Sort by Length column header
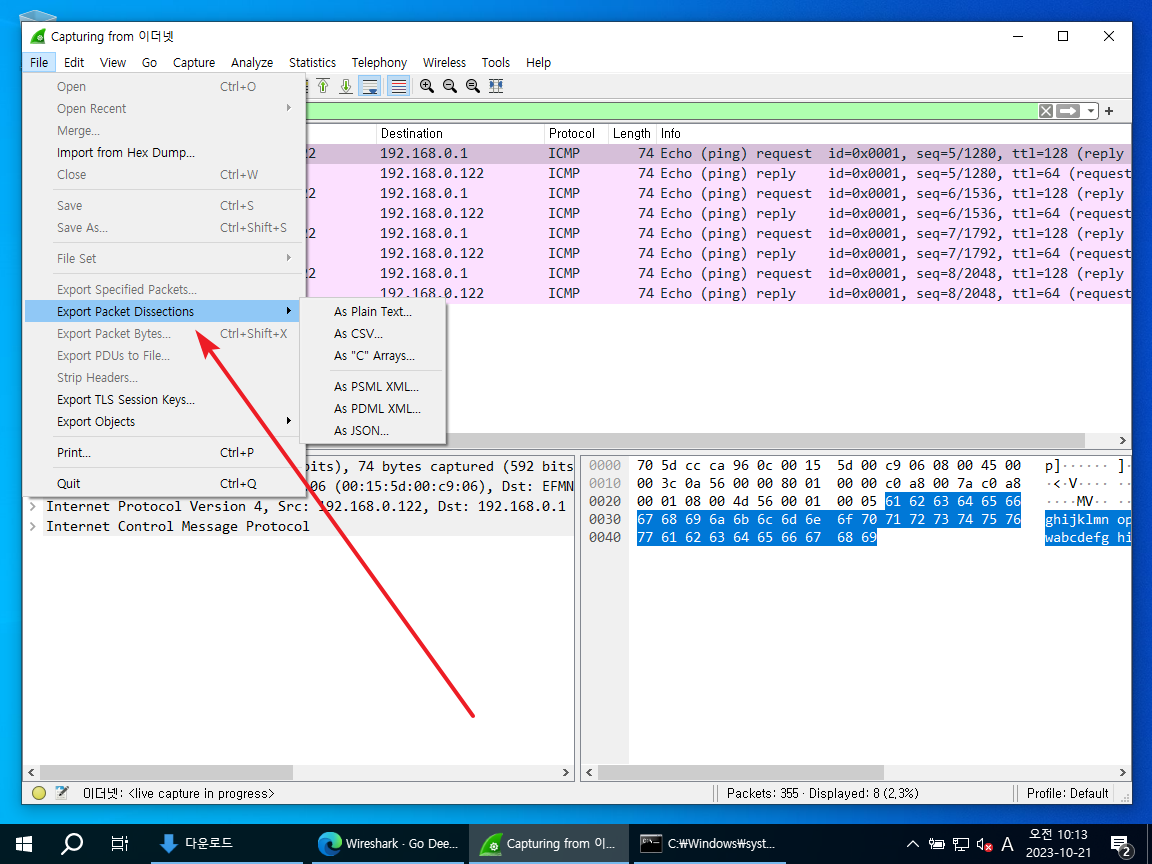Screen dimensions: 1152x864 click(632, 134)
